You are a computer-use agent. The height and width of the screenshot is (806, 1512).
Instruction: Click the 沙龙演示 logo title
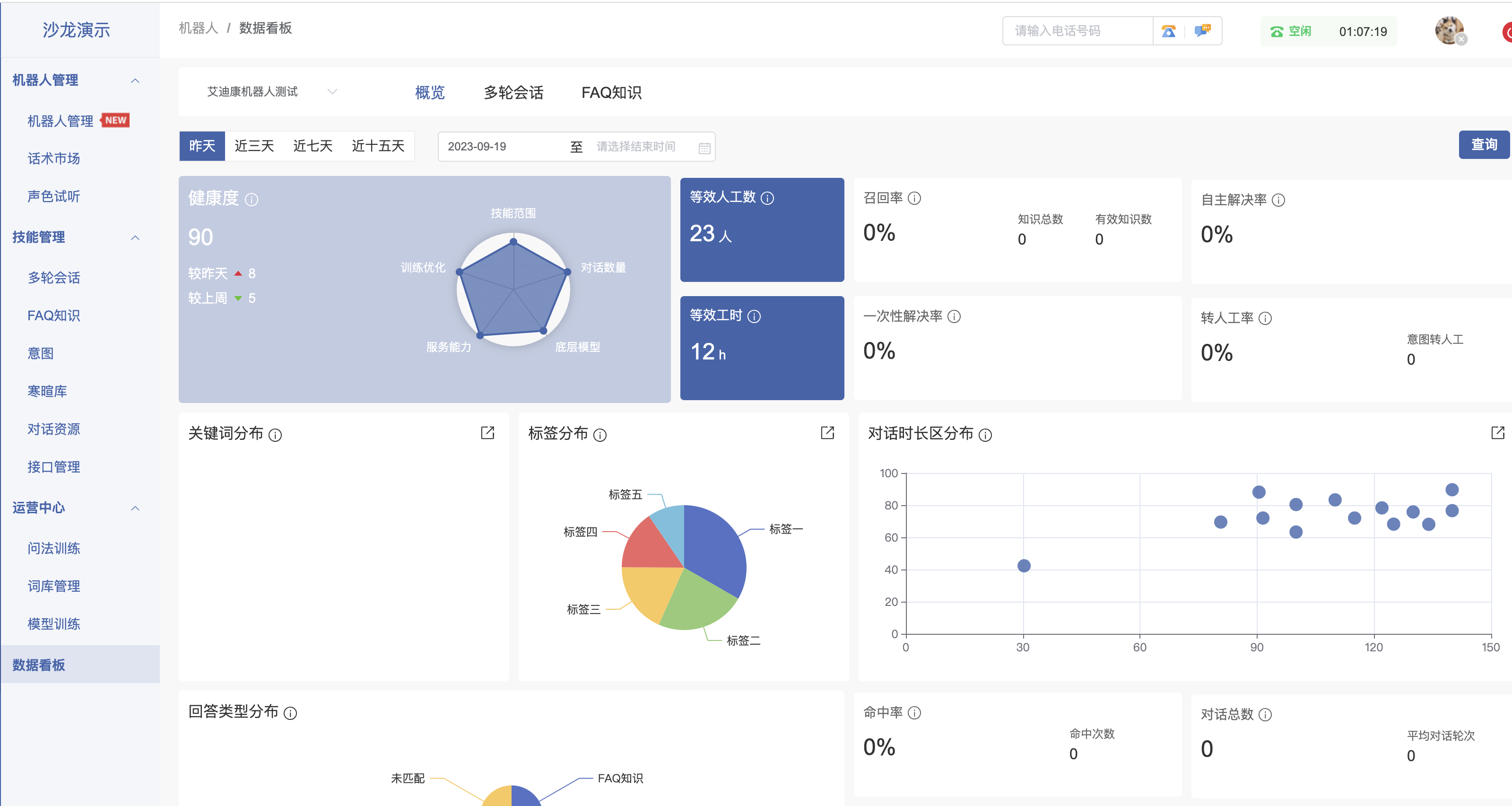click(x=76, y=30)
